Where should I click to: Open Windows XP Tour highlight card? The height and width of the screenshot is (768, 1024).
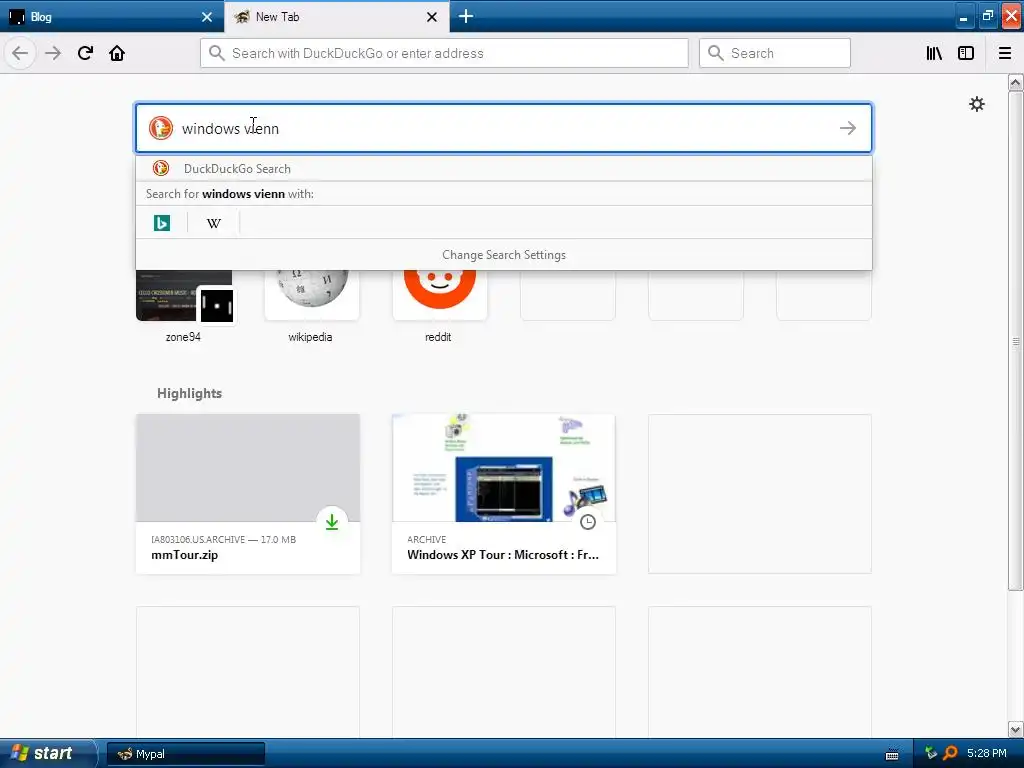504,494
